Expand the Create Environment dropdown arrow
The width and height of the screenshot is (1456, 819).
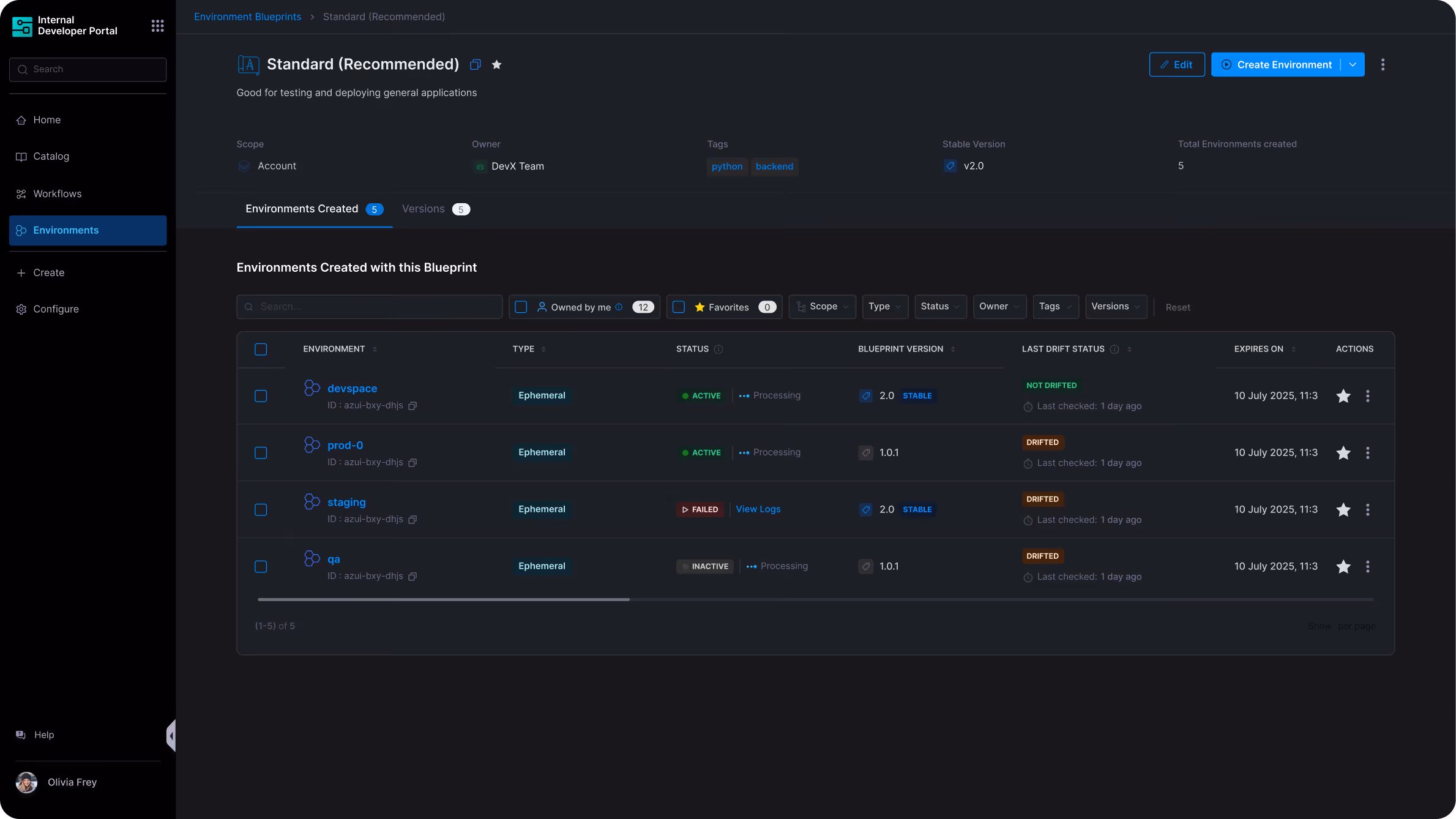point(1353,65)
